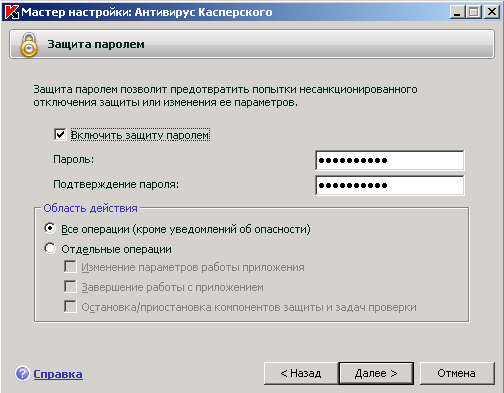Close the setup wizard window

(492, 12)
